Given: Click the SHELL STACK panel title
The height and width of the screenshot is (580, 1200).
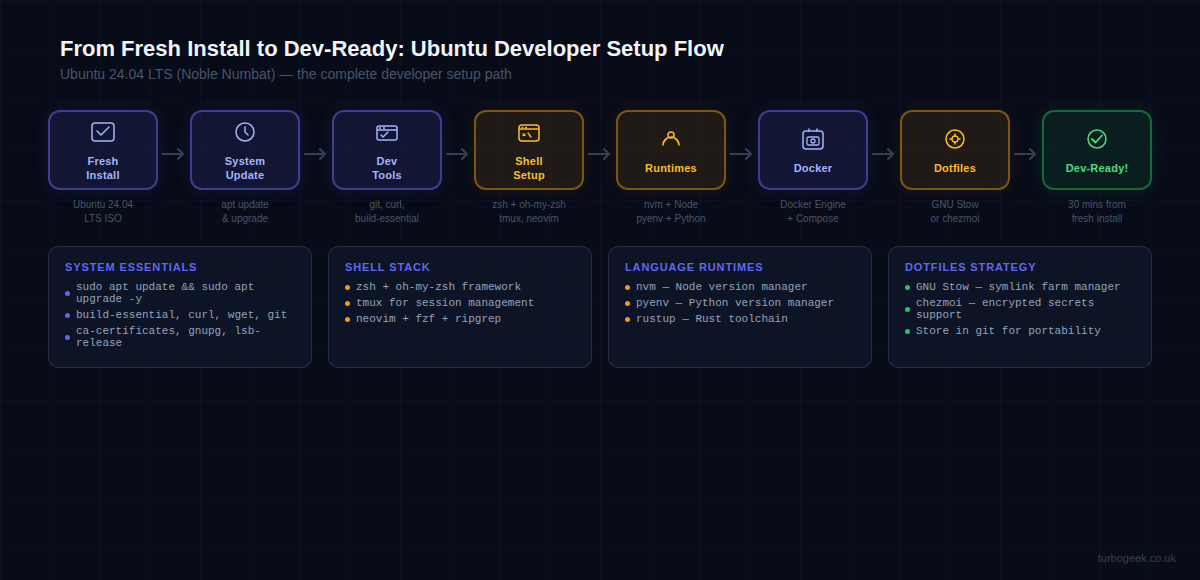Looking at the screenshot, I should (388, 267).
